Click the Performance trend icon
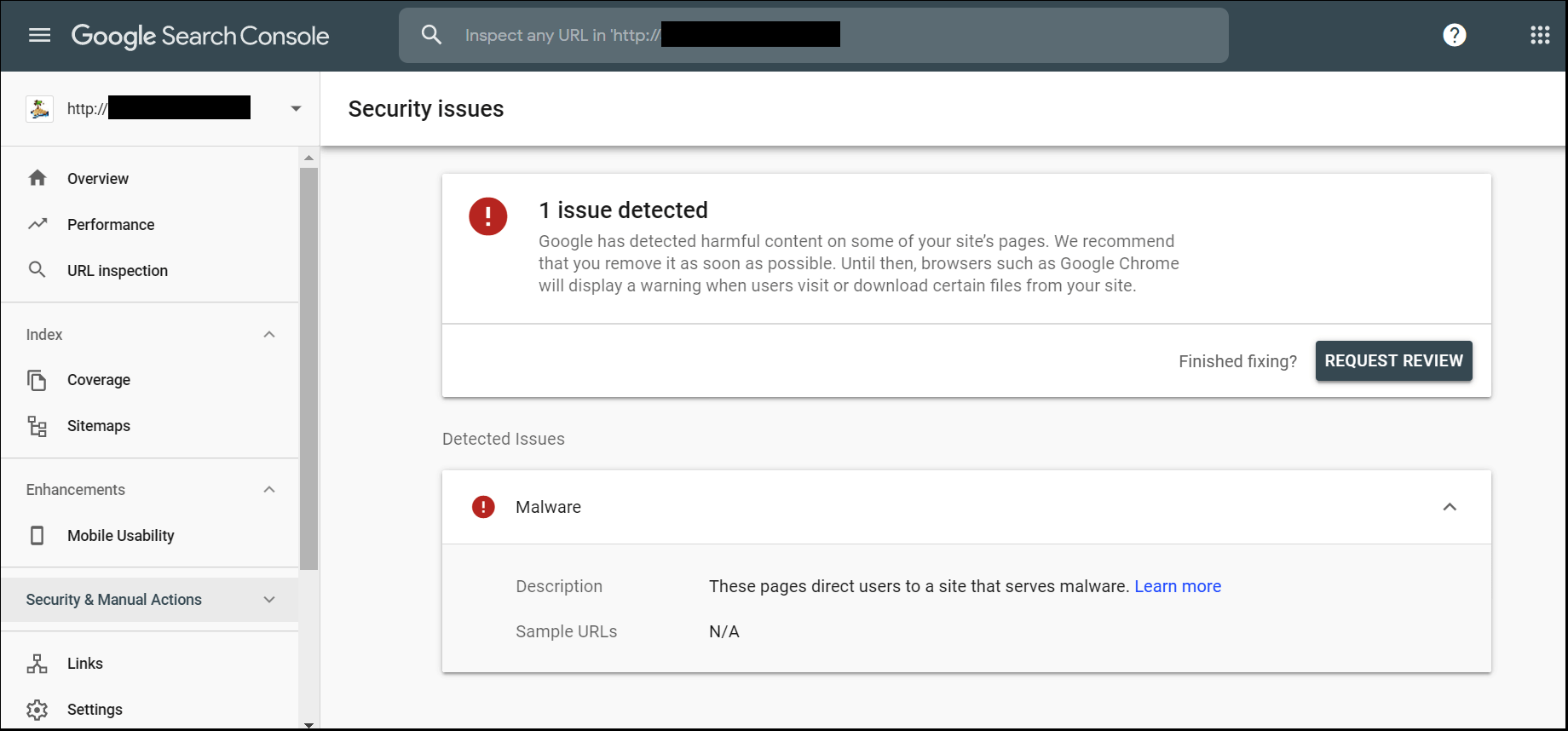The height and width of the screenshot is (731, 1568). (37, 224)
